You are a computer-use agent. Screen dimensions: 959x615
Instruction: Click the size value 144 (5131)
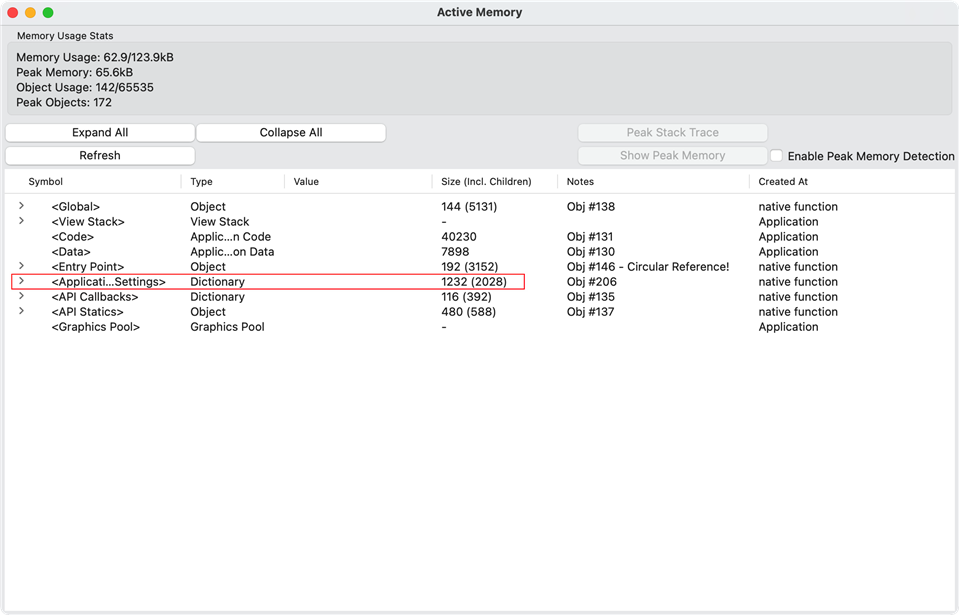tap(469, 207)
